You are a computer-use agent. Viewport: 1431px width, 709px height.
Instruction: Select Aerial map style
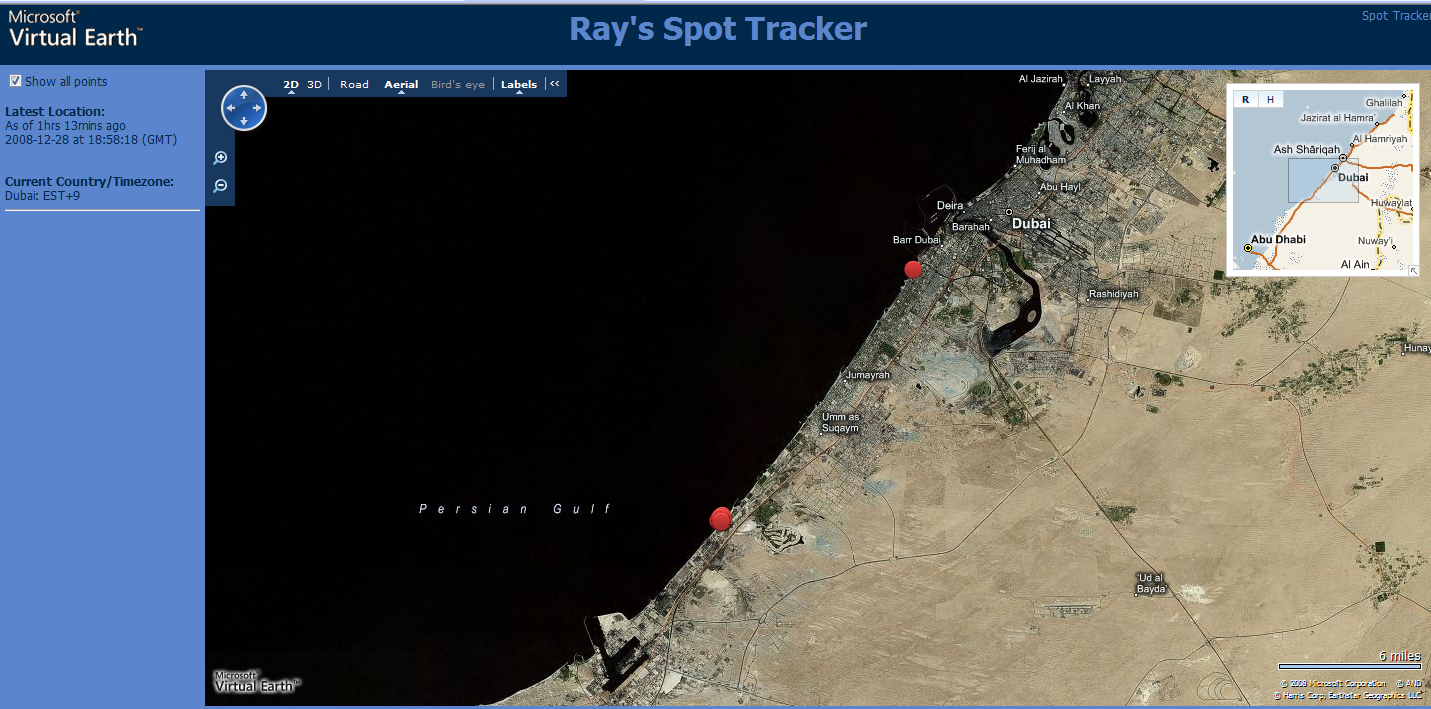401,85
